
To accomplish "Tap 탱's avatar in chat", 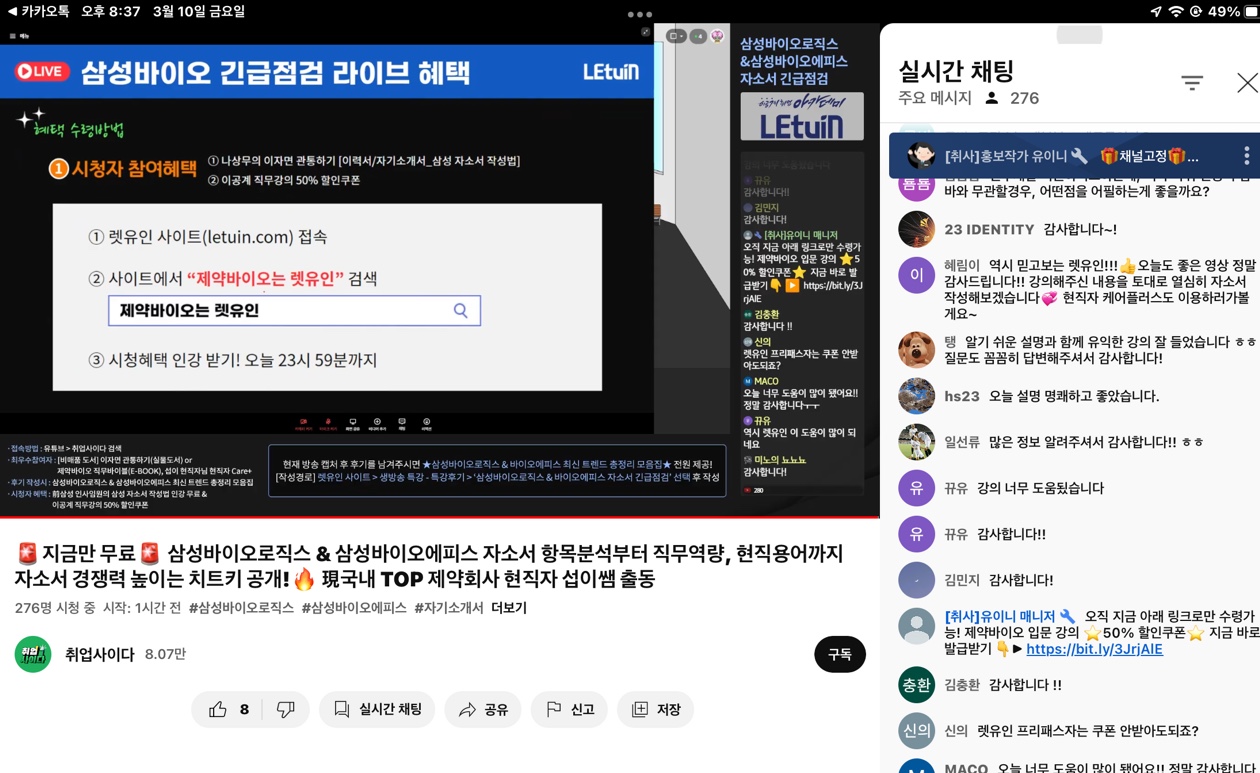I will 916,350.
